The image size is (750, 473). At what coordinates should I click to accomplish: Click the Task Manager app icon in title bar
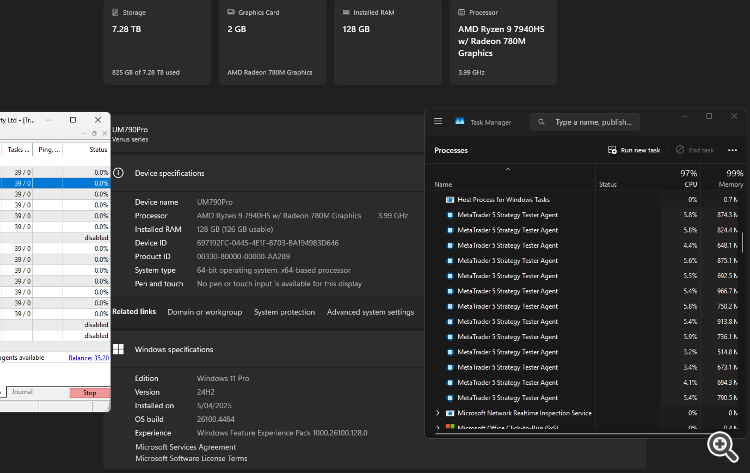(x=460, y=121)
